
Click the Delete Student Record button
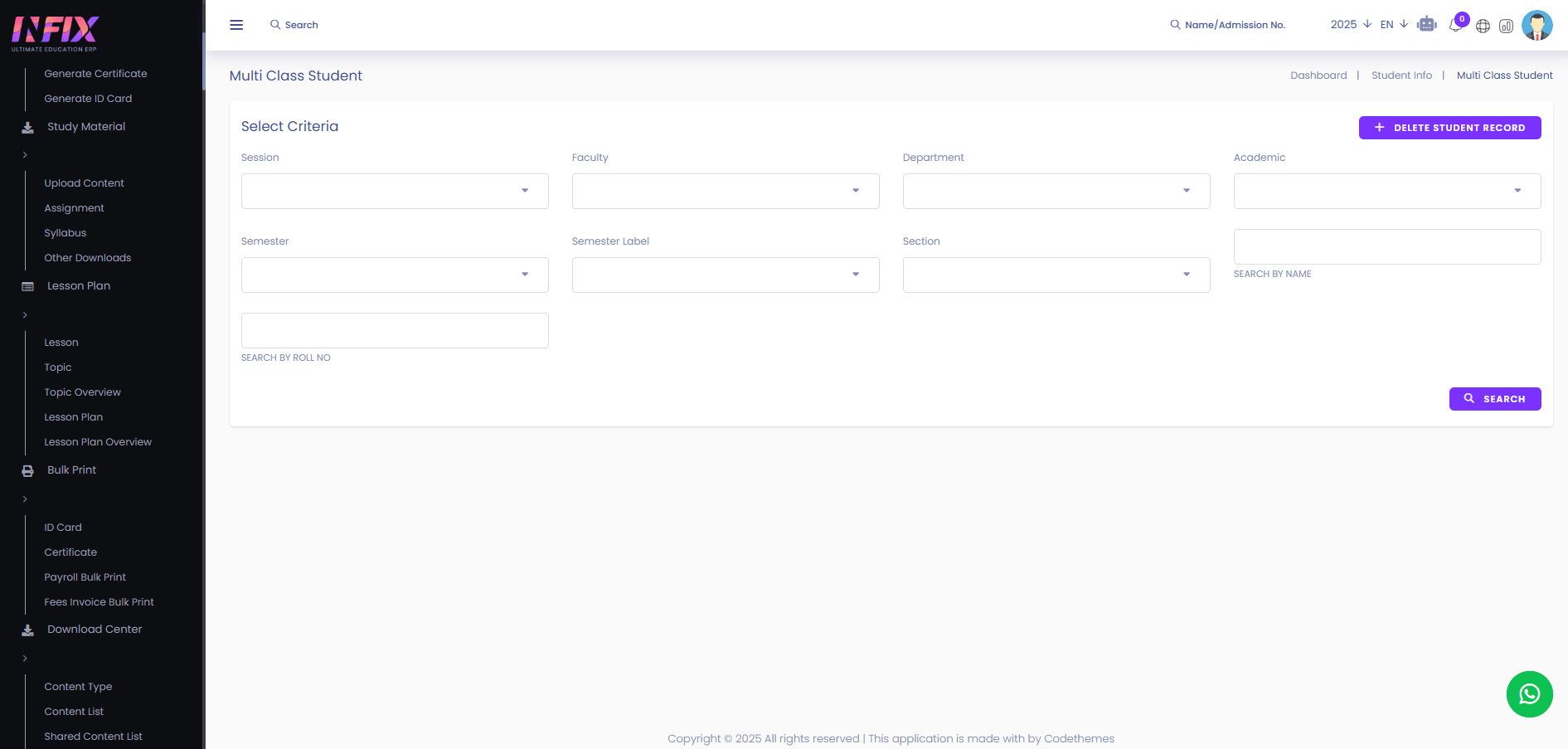1449,128
